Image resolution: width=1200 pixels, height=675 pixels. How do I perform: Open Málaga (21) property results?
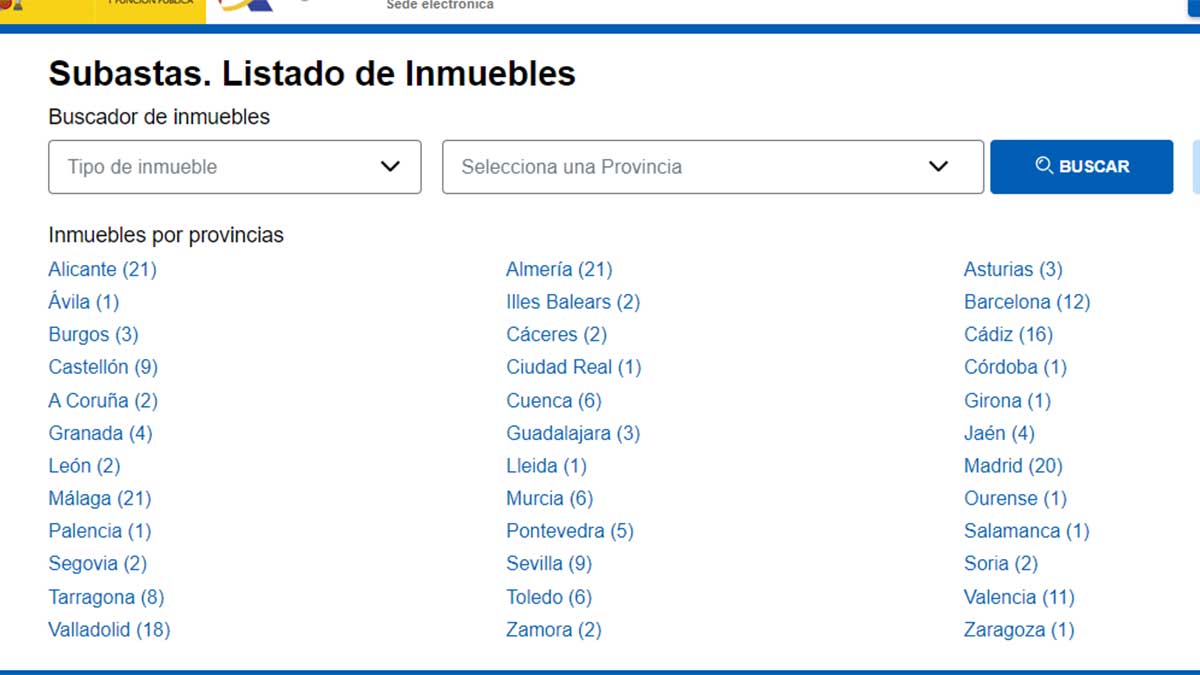pyautogui.click(x=100, y=498)
